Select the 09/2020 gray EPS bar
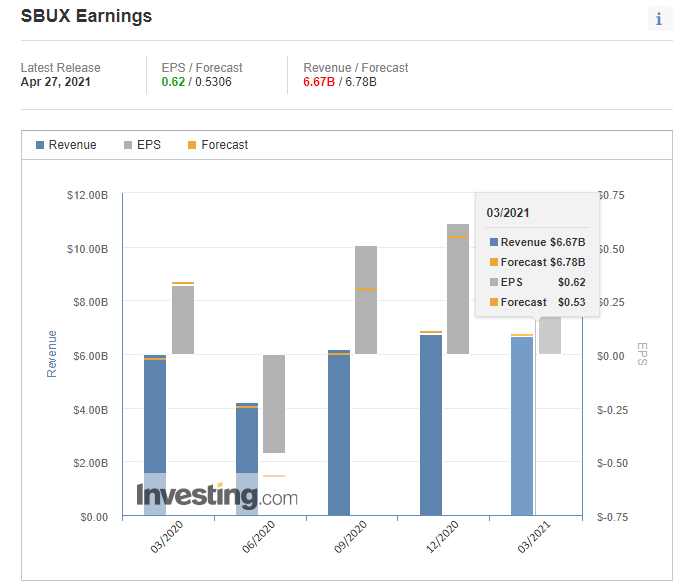684x588 pixels. tap(366, 300)
